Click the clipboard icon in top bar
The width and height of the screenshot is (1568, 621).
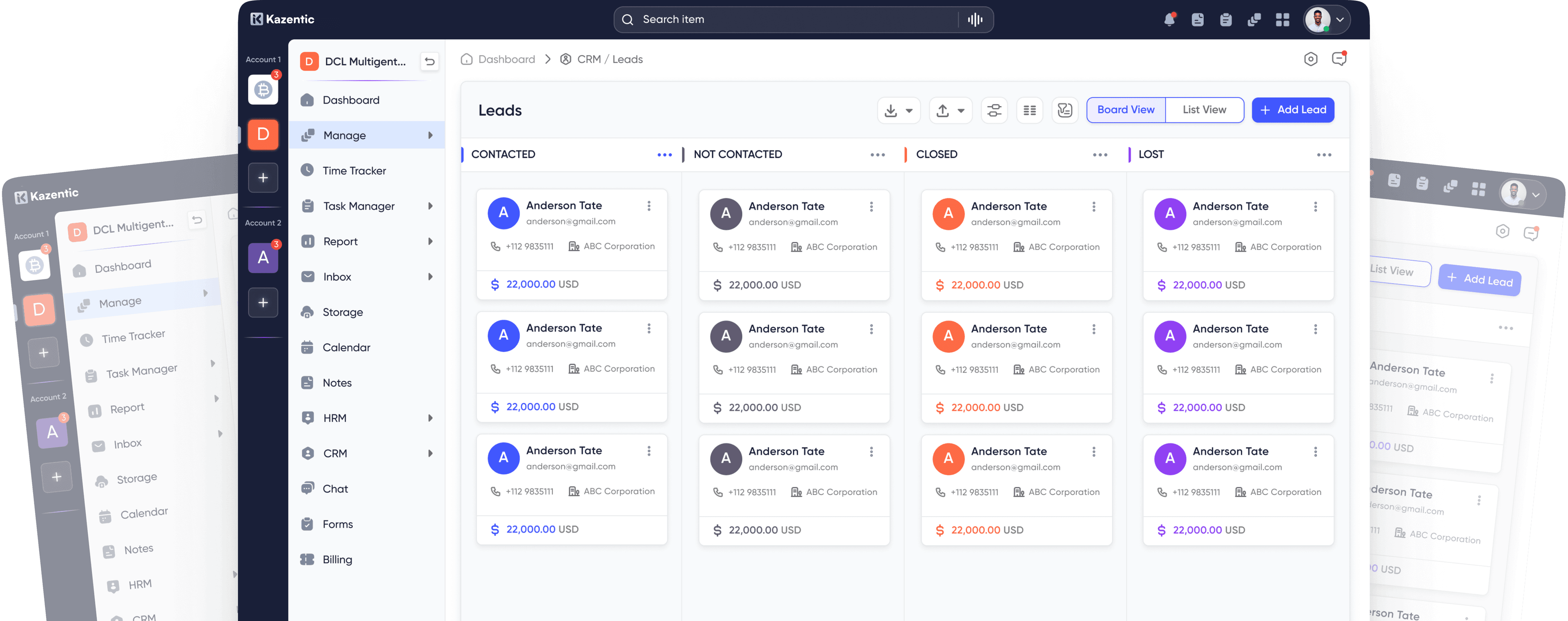(1225, 20)
